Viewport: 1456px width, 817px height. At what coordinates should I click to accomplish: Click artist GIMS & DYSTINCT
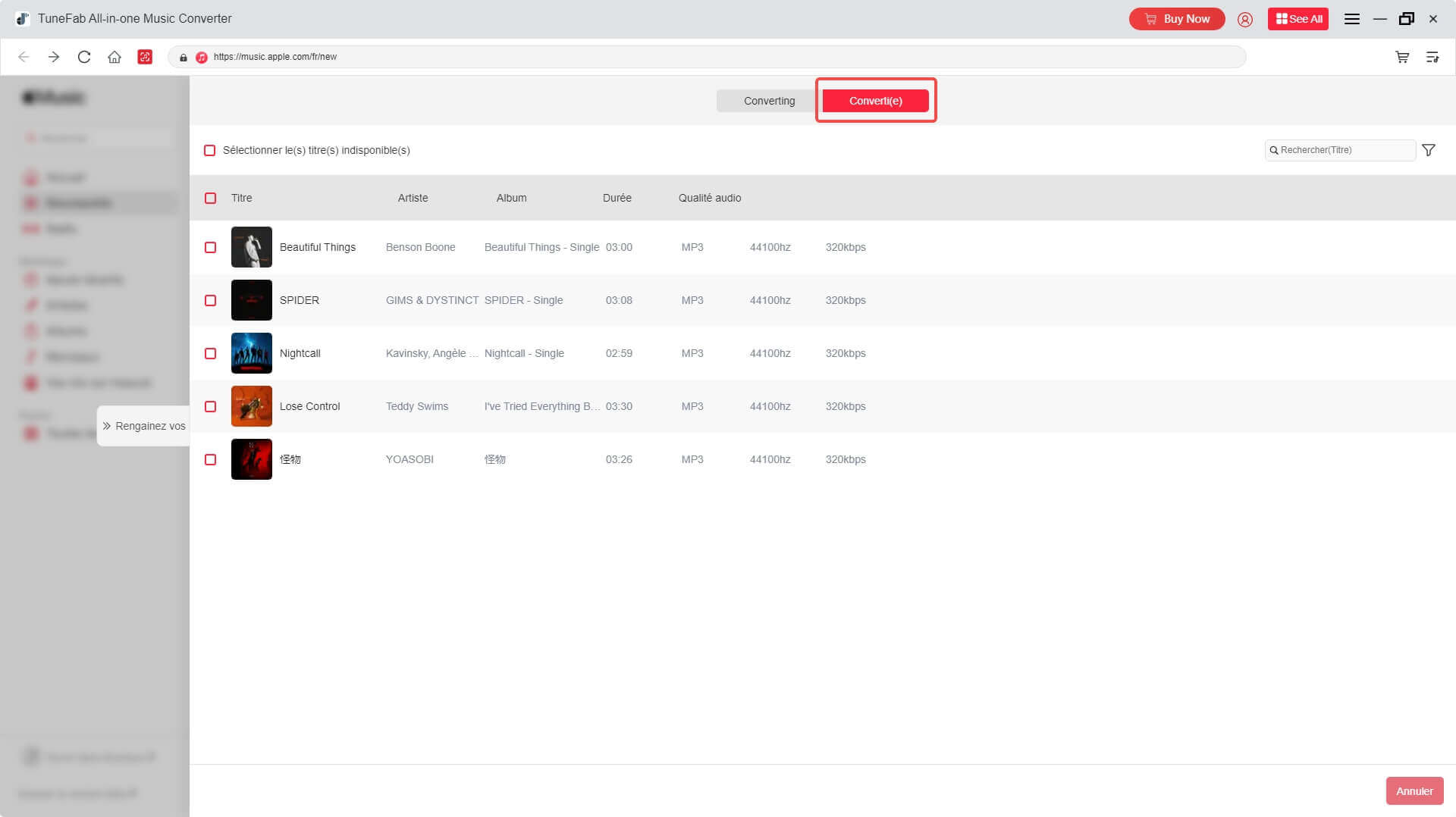tap(432, 300)
